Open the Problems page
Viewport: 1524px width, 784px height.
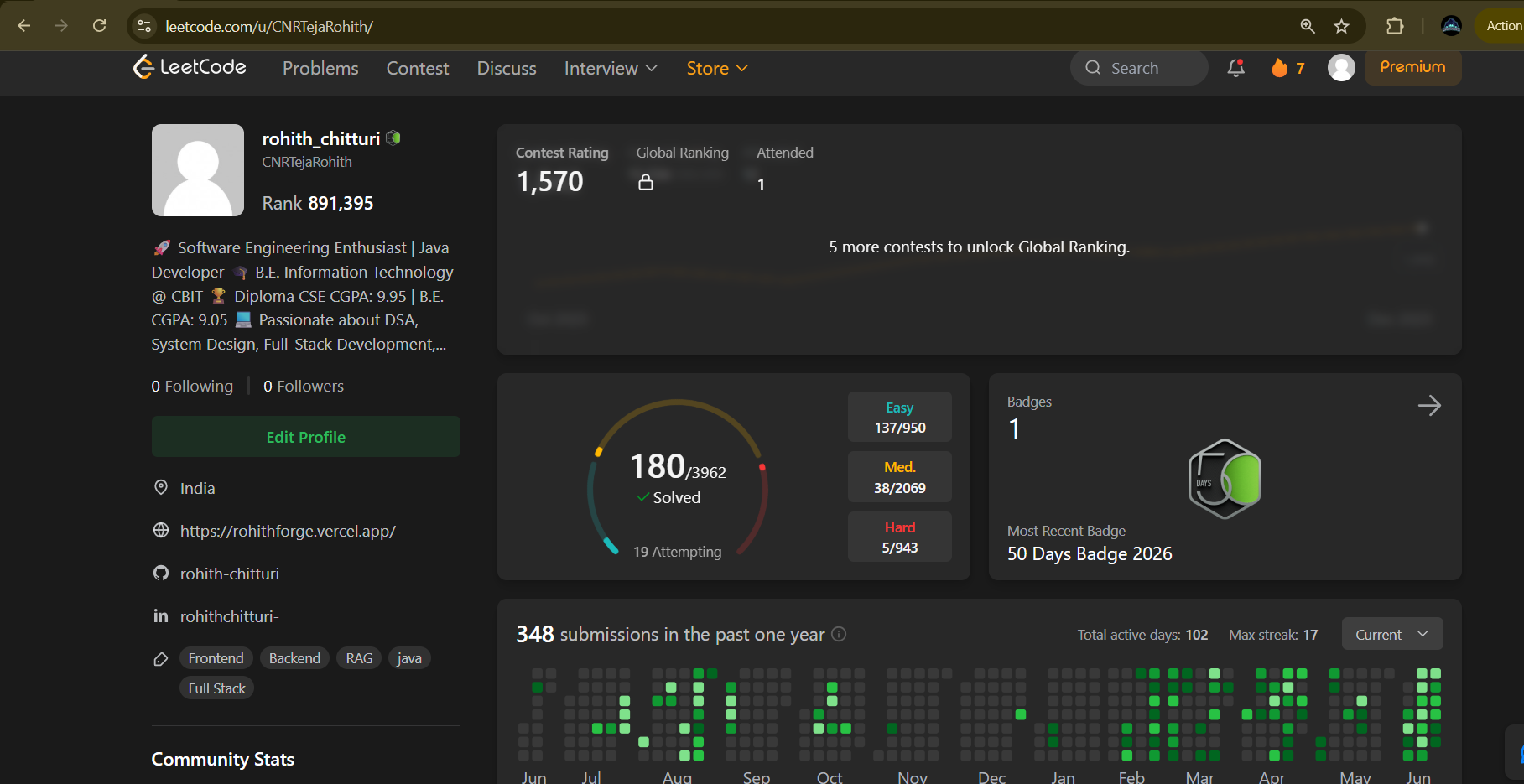click(x=320, y=68)
